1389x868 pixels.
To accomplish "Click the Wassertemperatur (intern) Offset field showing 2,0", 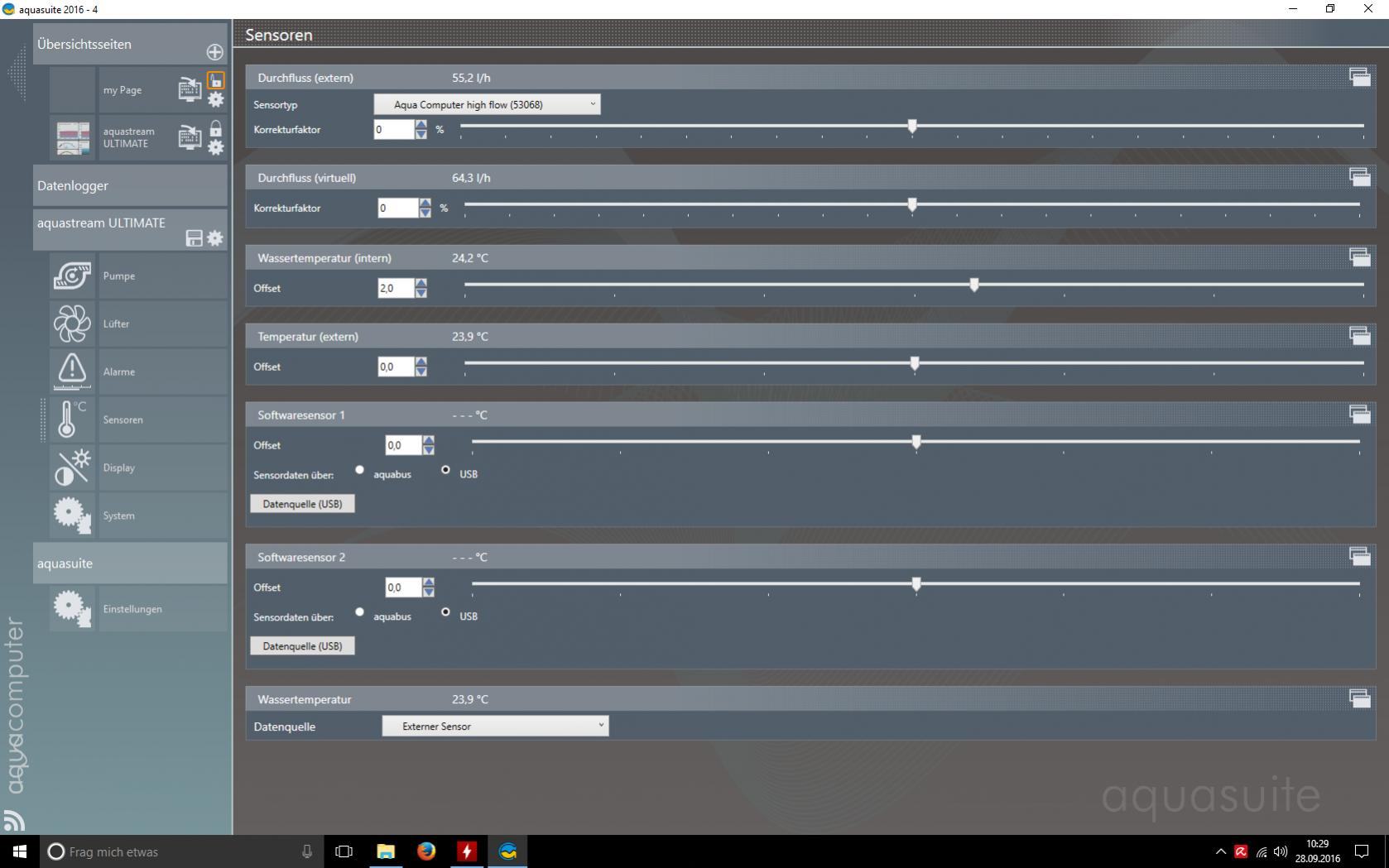I will pyautogui.click(x=396, y=288).
